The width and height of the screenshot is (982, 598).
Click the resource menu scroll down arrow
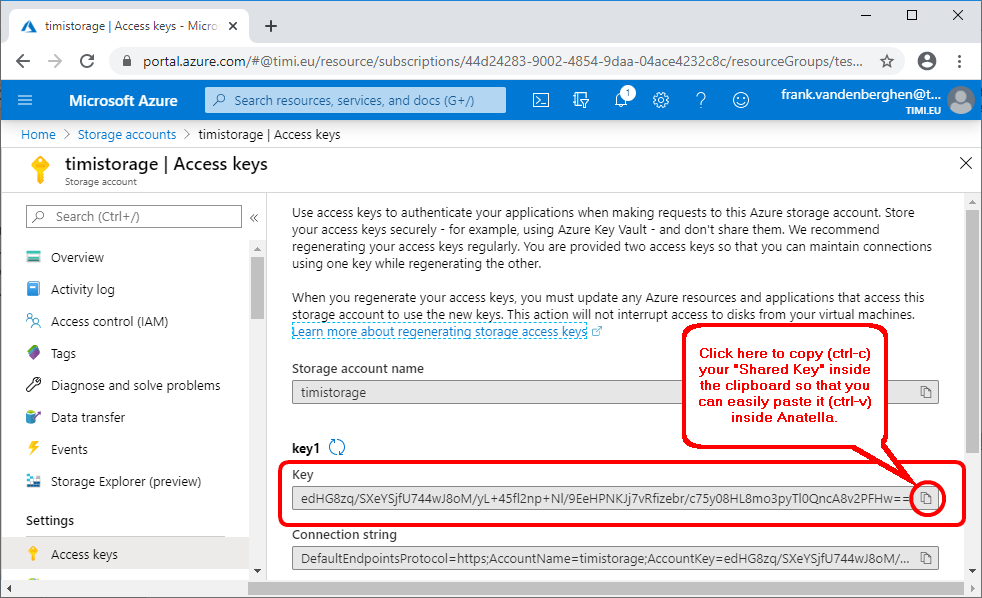click(x=257, y=571)
